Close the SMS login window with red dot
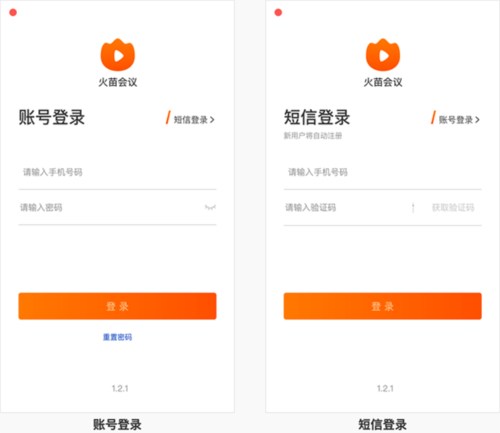Screen dimensions: 500x433 [278, 13]
